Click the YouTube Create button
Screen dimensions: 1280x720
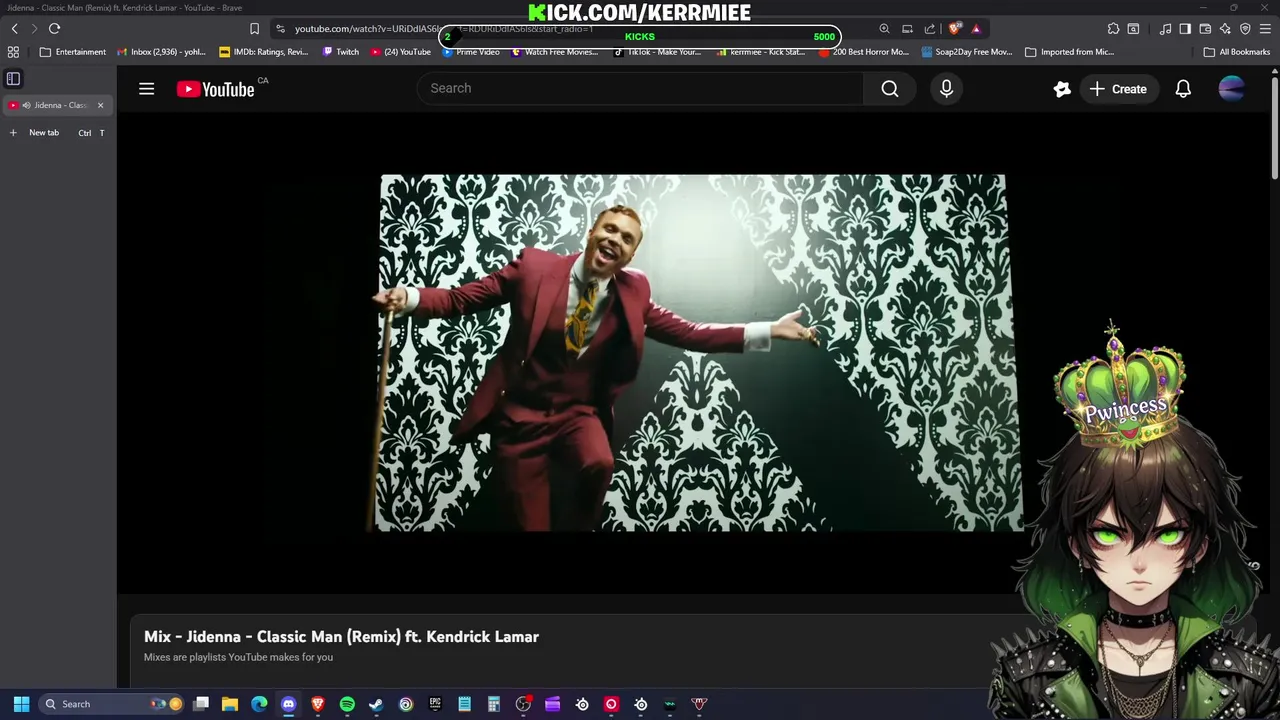(1118, 89)
